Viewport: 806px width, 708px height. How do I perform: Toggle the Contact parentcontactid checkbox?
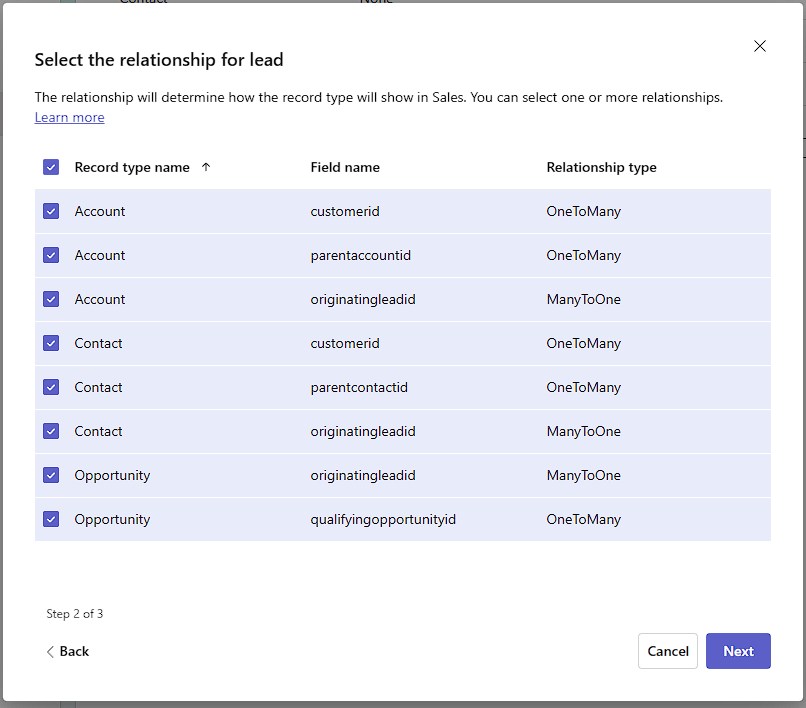[51, 387]
